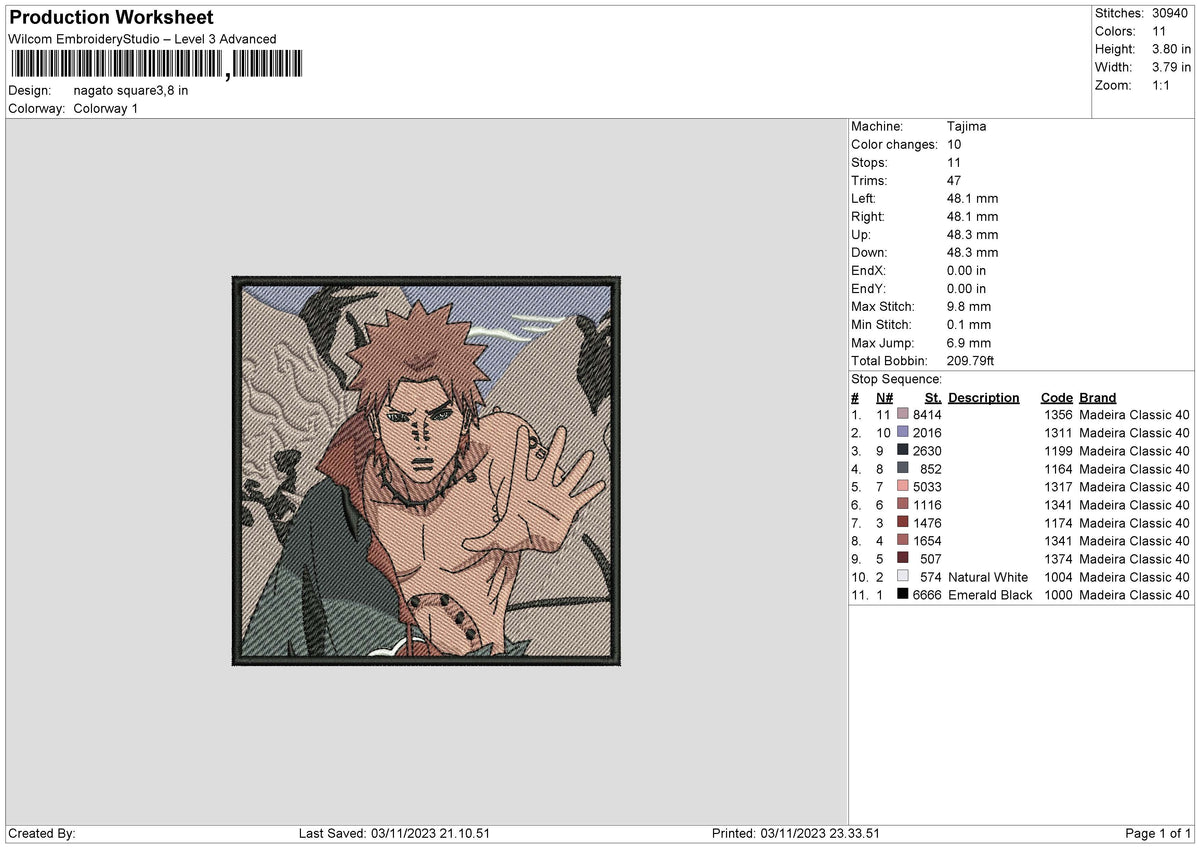Click the swatch beside 1116 stitches
Image resolution: width=1200 pixels, height=848 pixels.
[903, 505]
